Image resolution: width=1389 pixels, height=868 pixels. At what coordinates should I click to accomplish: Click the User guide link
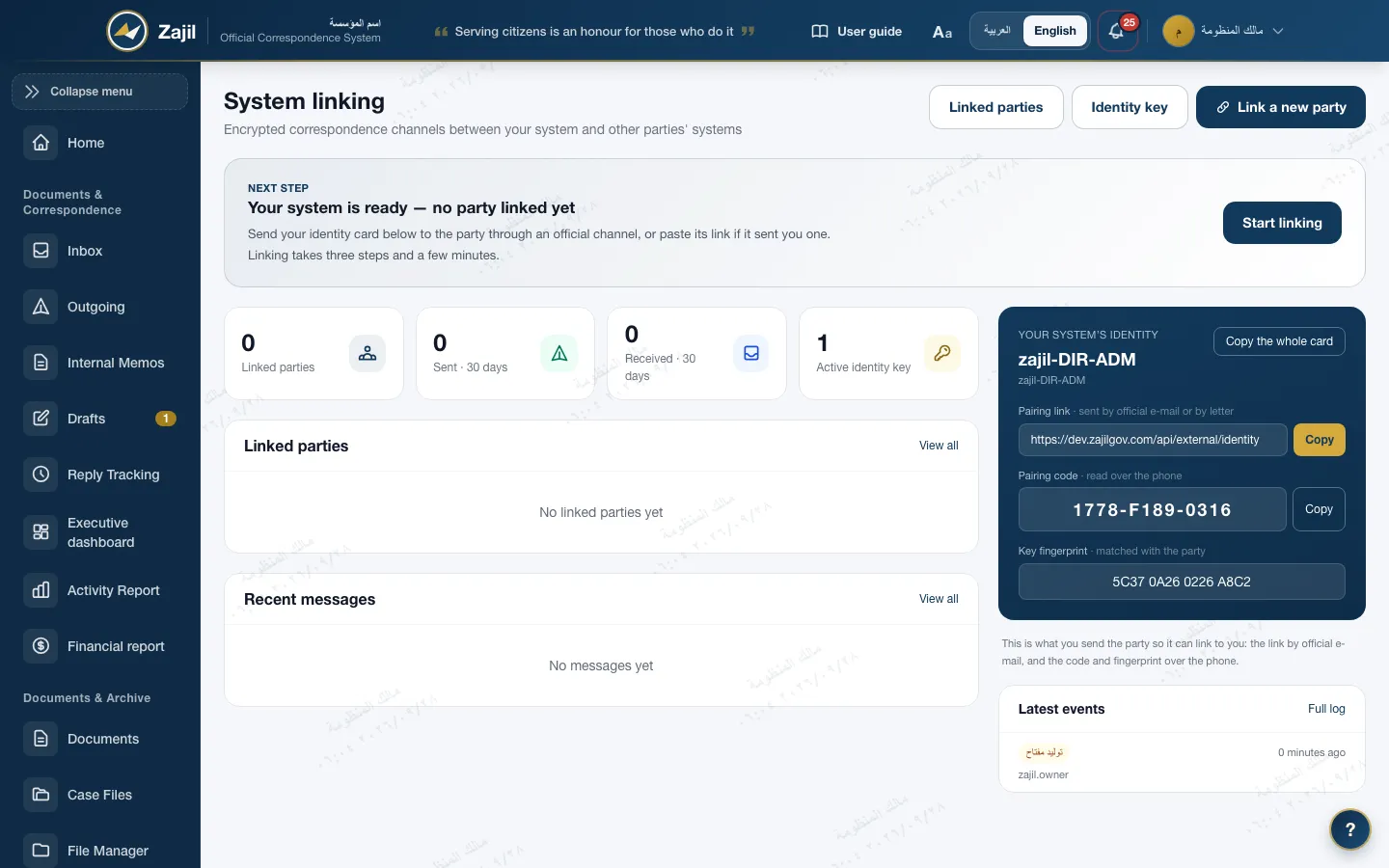[857, 31]
